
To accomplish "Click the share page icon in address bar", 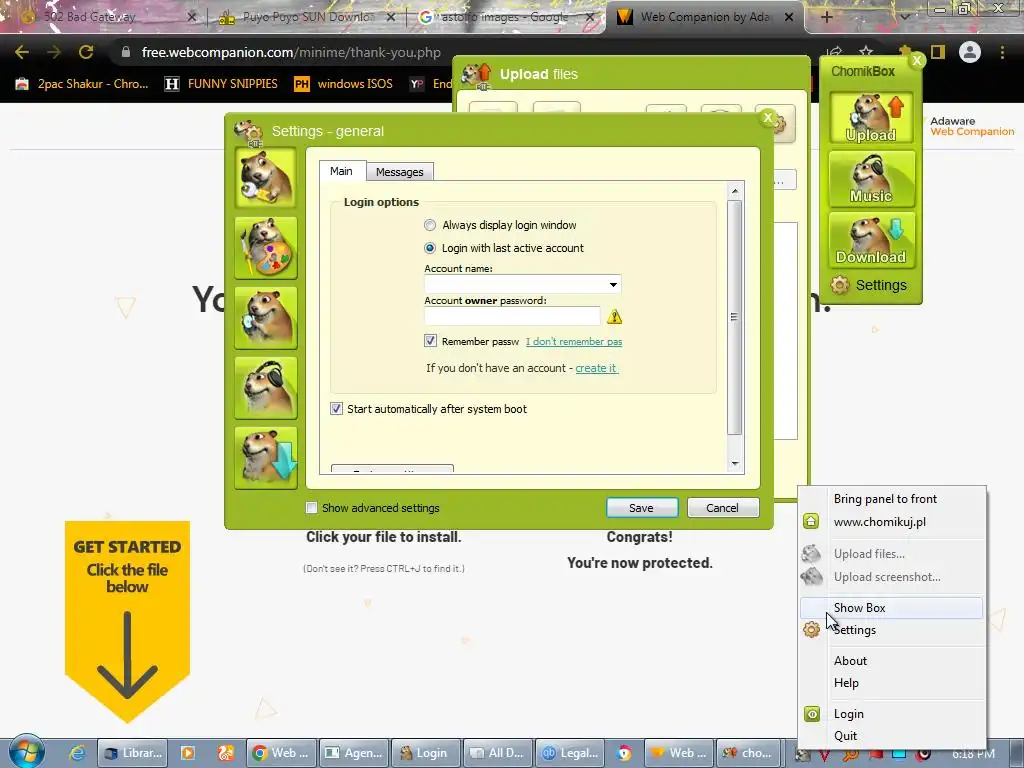I will (x=834, y=50).
